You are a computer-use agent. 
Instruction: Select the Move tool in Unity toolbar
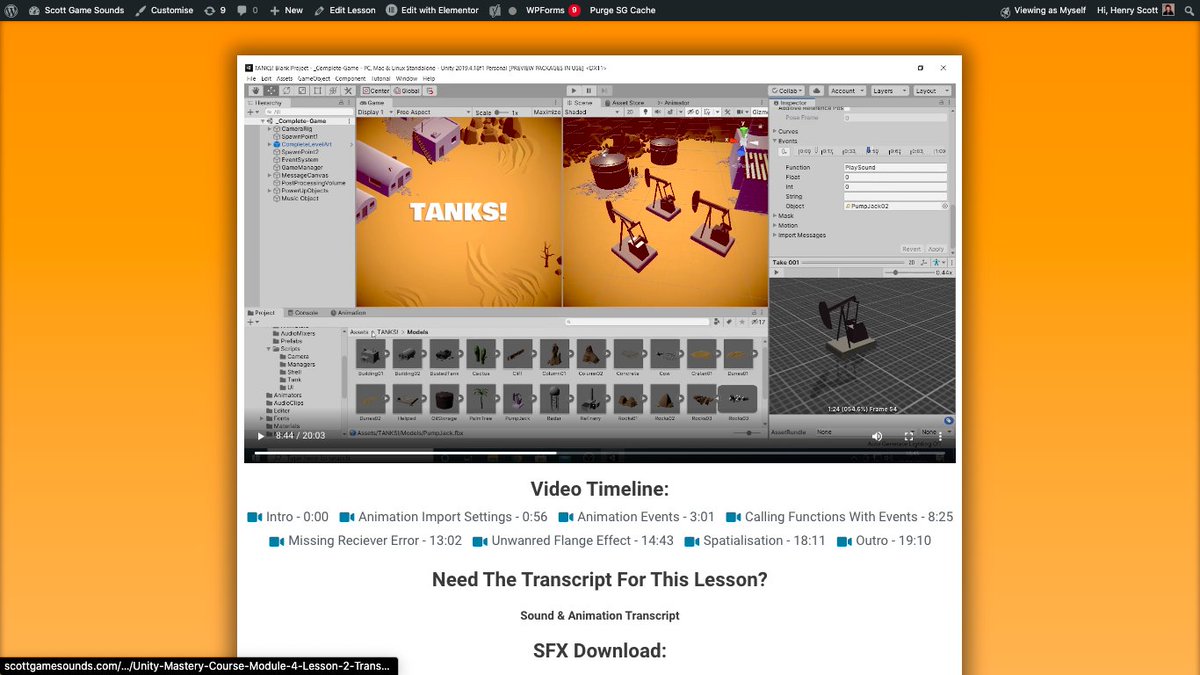point(271,91)
